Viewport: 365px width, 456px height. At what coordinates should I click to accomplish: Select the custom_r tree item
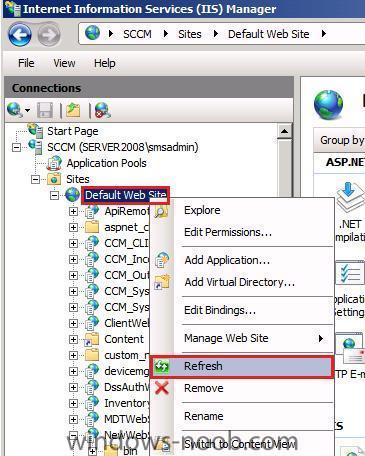[x=126, y=355]
